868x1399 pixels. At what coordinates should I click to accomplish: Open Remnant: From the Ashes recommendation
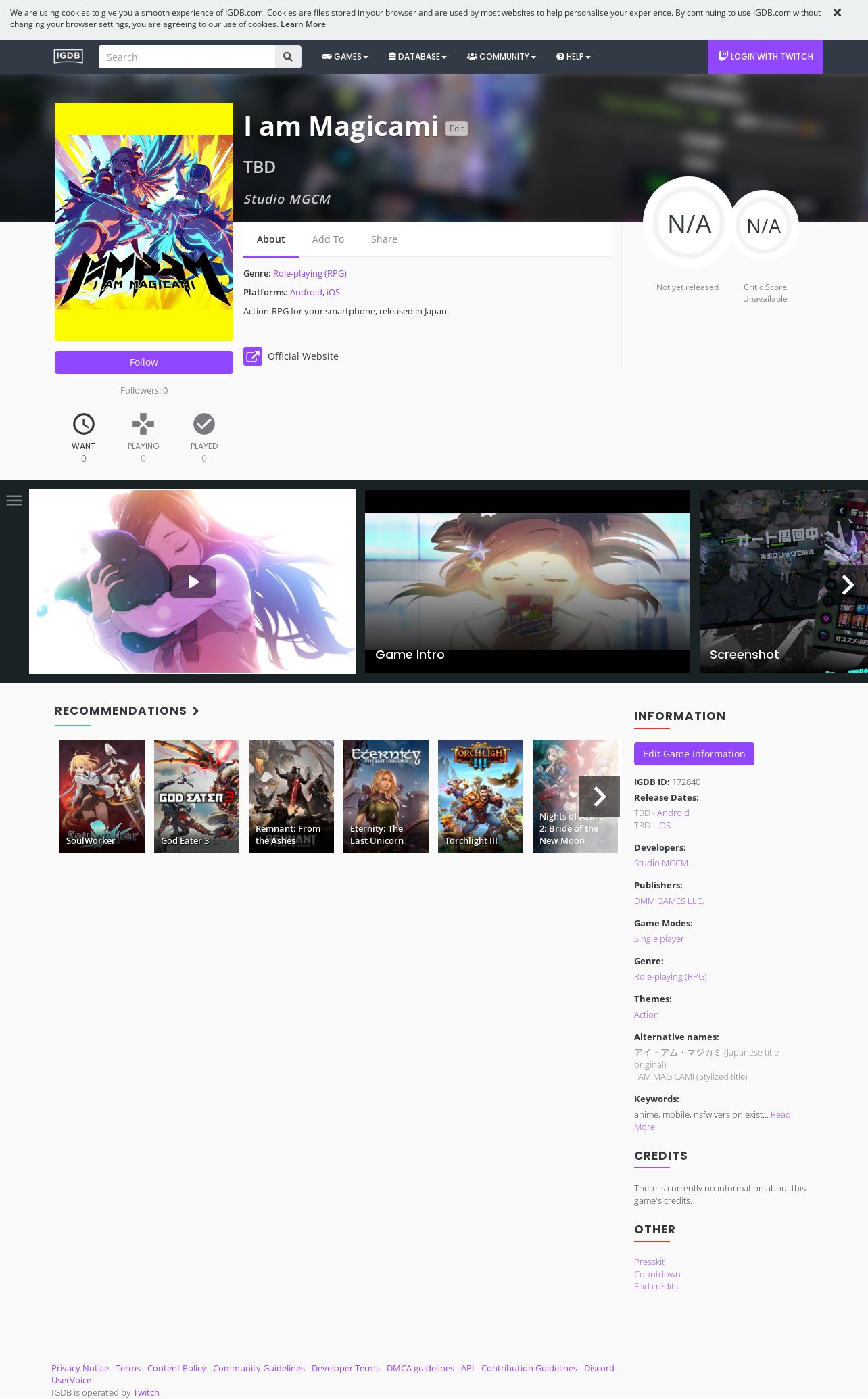tap(291, 797)
